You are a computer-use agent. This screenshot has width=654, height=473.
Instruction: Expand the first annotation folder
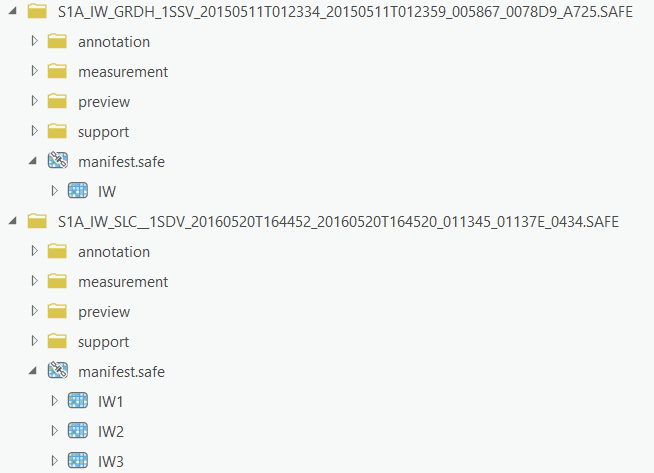(x=34, y=41)
